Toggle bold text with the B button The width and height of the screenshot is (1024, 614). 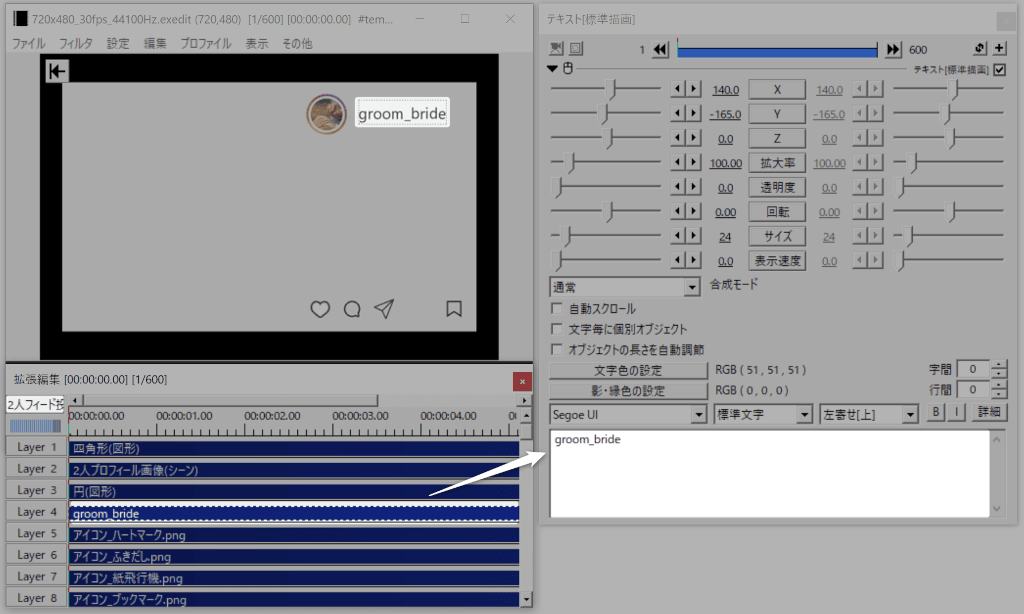coord(937,413)
